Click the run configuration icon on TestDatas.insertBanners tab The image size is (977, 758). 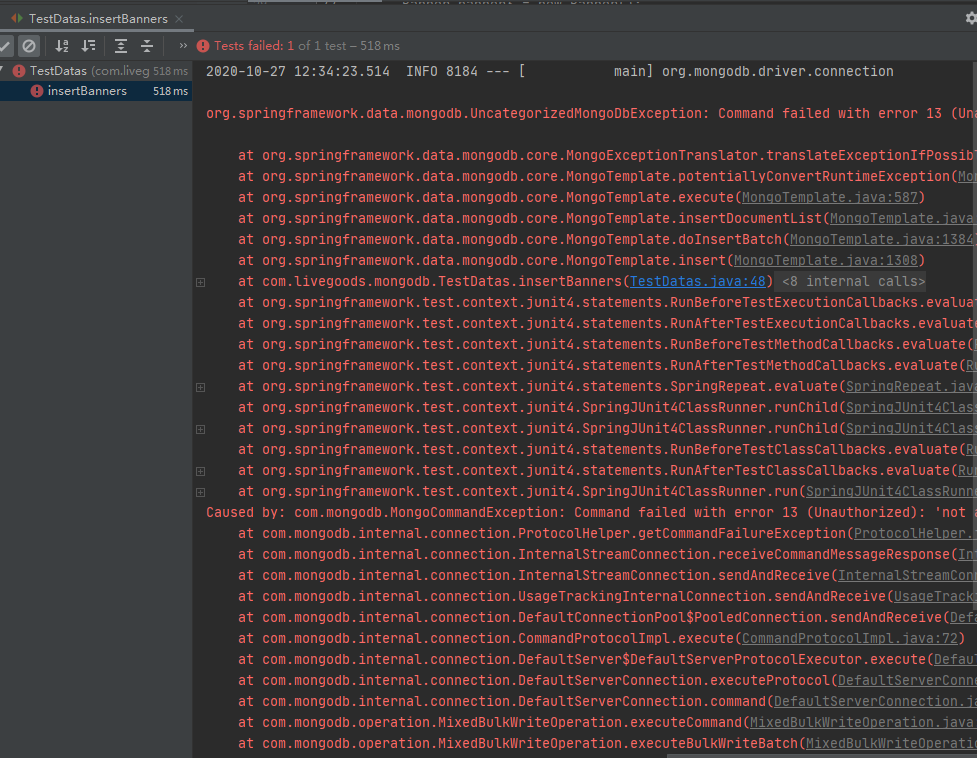pyautogui.click(x=17, y=19)
